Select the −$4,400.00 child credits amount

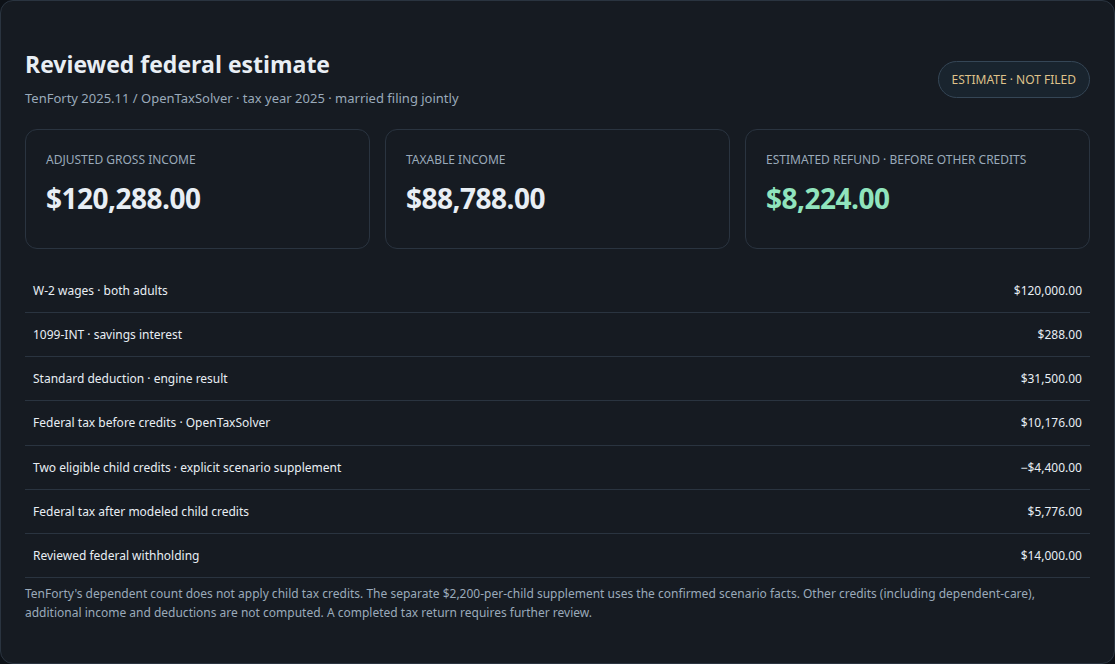[1051, 468]
